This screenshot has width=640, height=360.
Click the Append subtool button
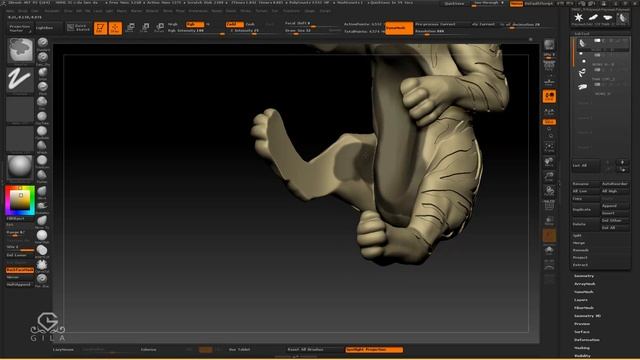[x=615, y=206]
